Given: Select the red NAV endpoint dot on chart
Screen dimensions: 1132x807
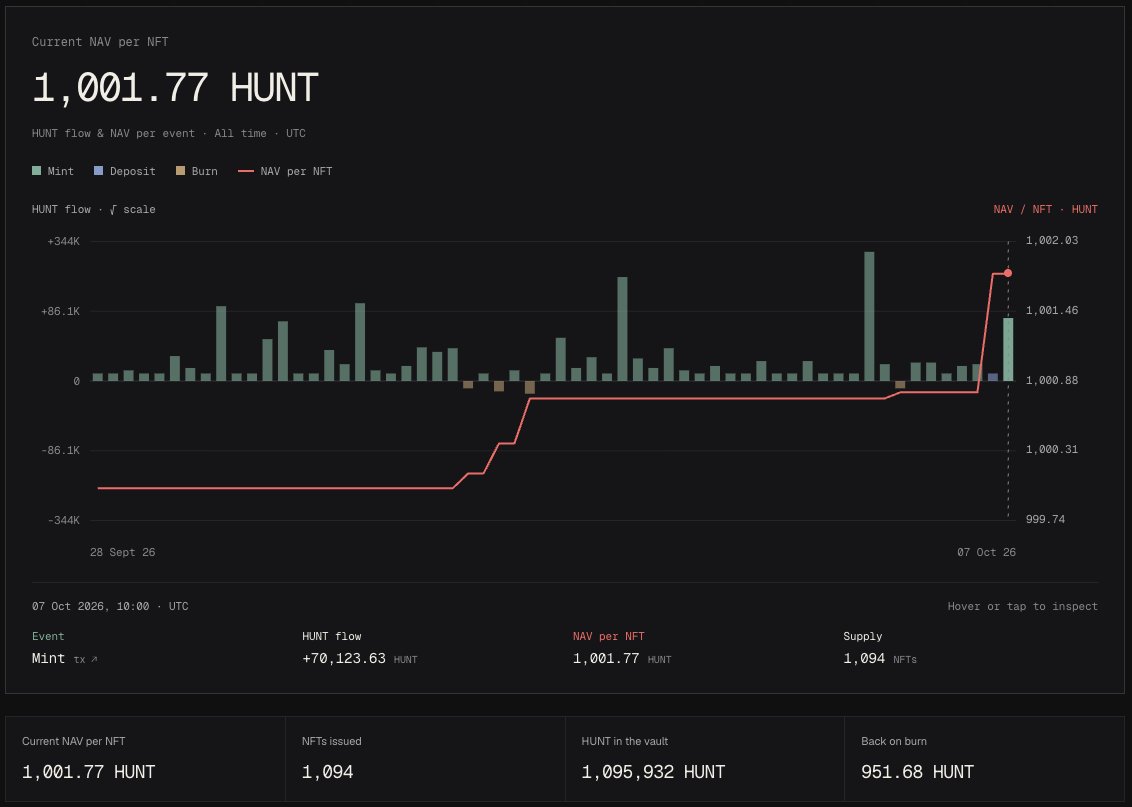Looking at the screenshot, I should [1008, 273].
